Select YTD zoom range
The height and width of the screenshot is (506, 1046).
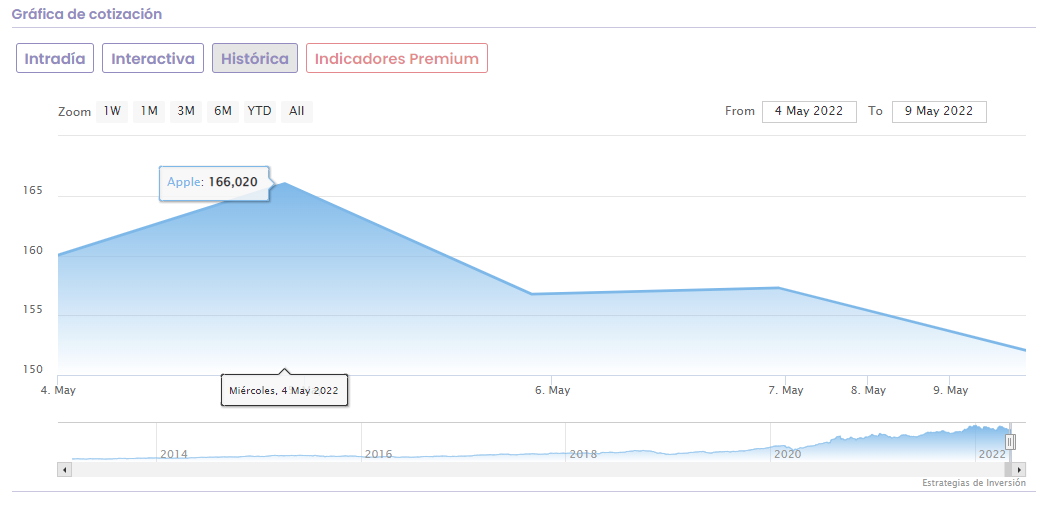tap(260, 111)
